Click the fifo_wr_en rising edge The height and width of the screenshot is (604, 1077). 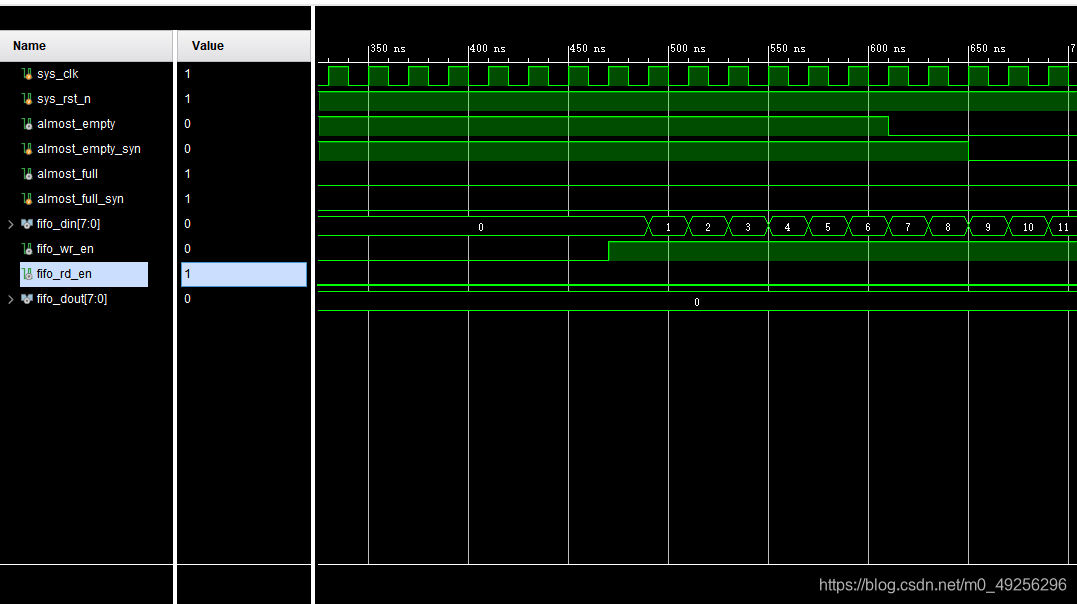click(x=609, y=251)
